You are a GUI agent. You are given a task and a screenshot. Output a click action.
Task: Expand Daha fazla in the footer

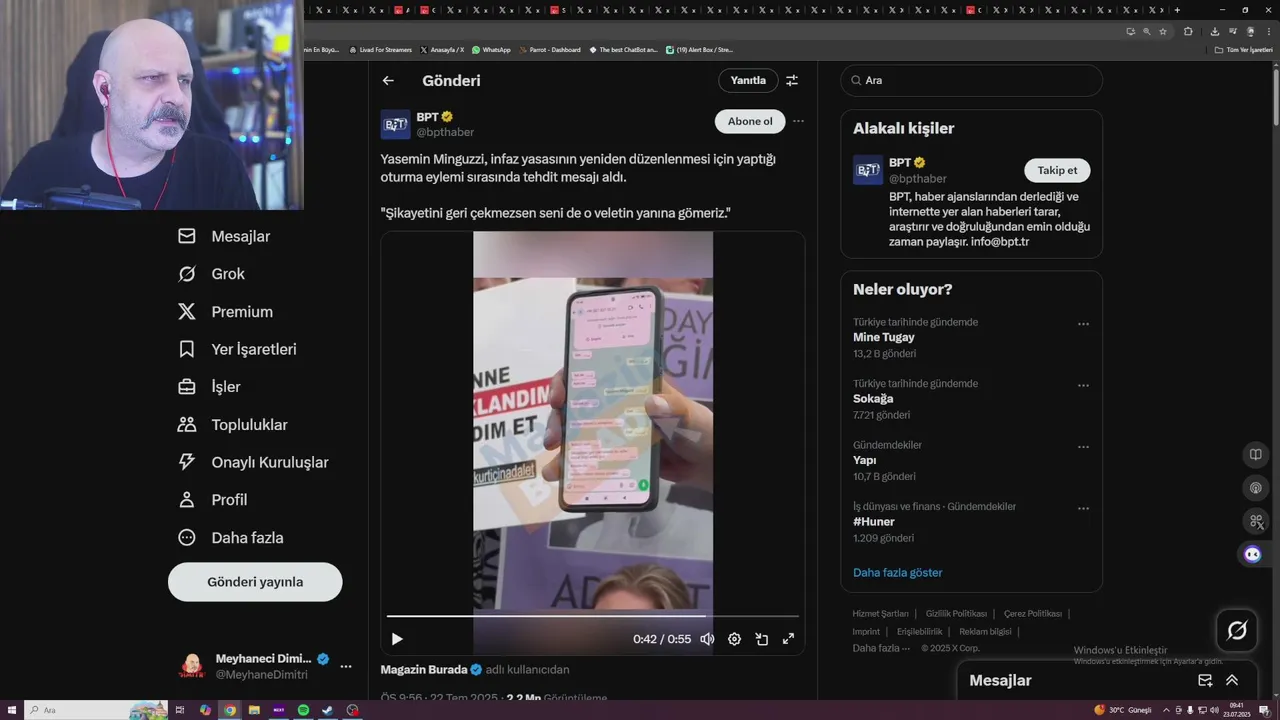point(881,648)
